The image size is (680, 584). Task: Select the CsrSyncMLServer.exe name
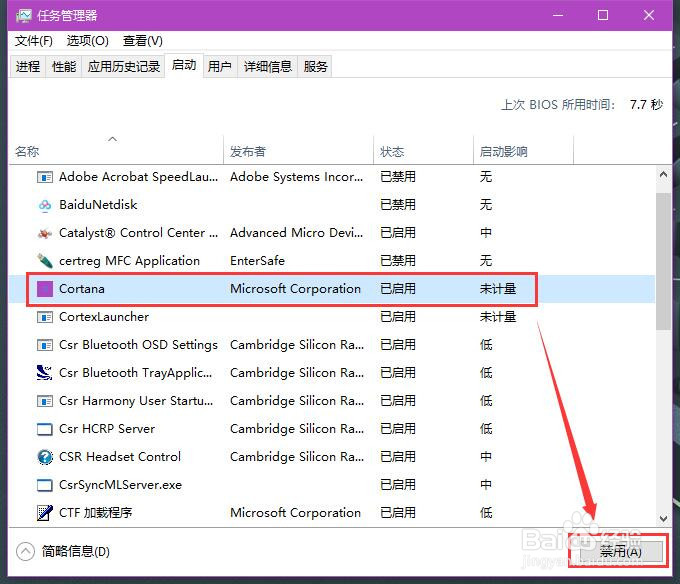pyautogui.click(x=120, y=485)
